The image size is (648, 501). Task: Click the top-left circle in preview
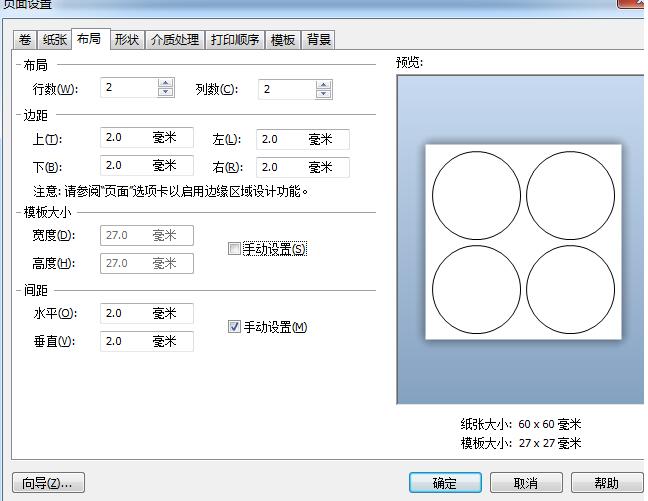476,196
